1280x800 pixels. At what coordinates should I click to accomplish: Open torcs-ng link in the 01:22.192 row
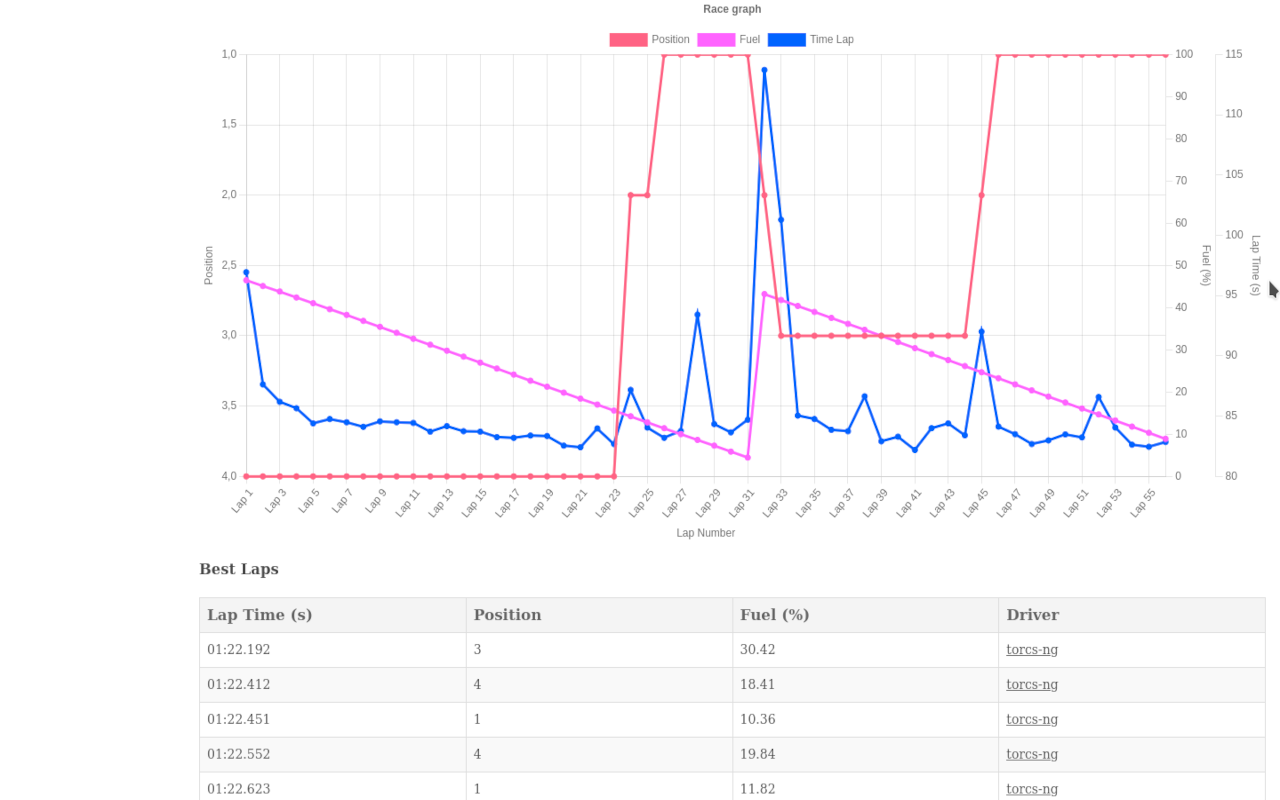[1032, 650]
